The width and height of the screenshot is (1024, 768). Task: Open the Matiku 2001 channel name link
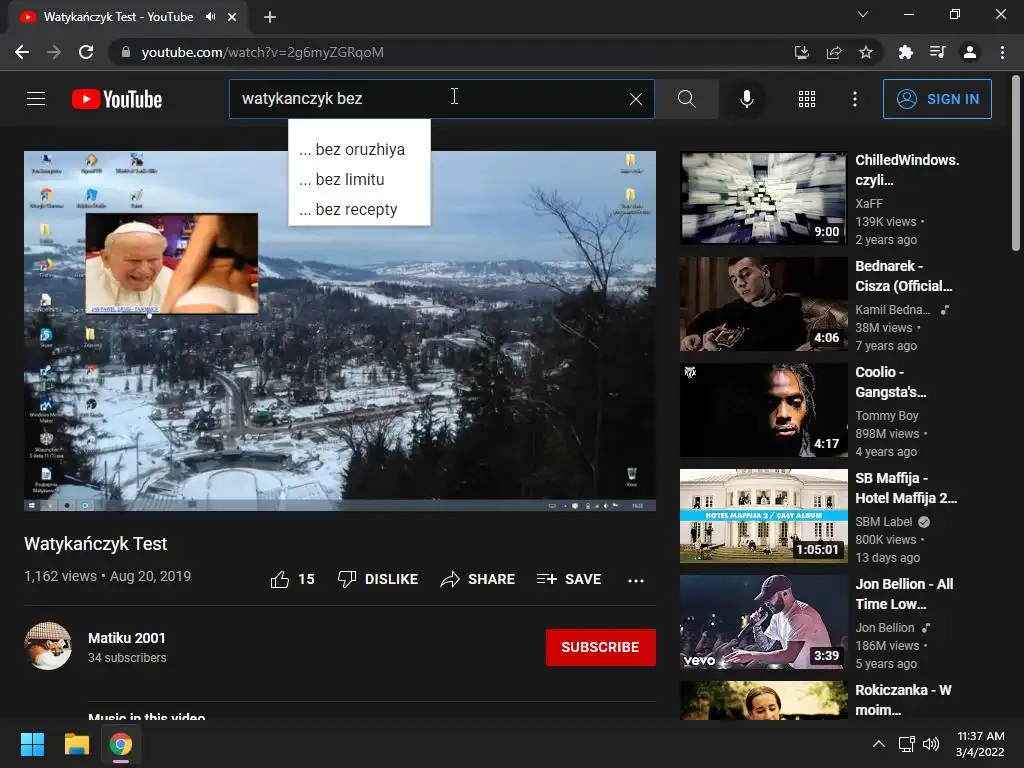pos(127,638)
